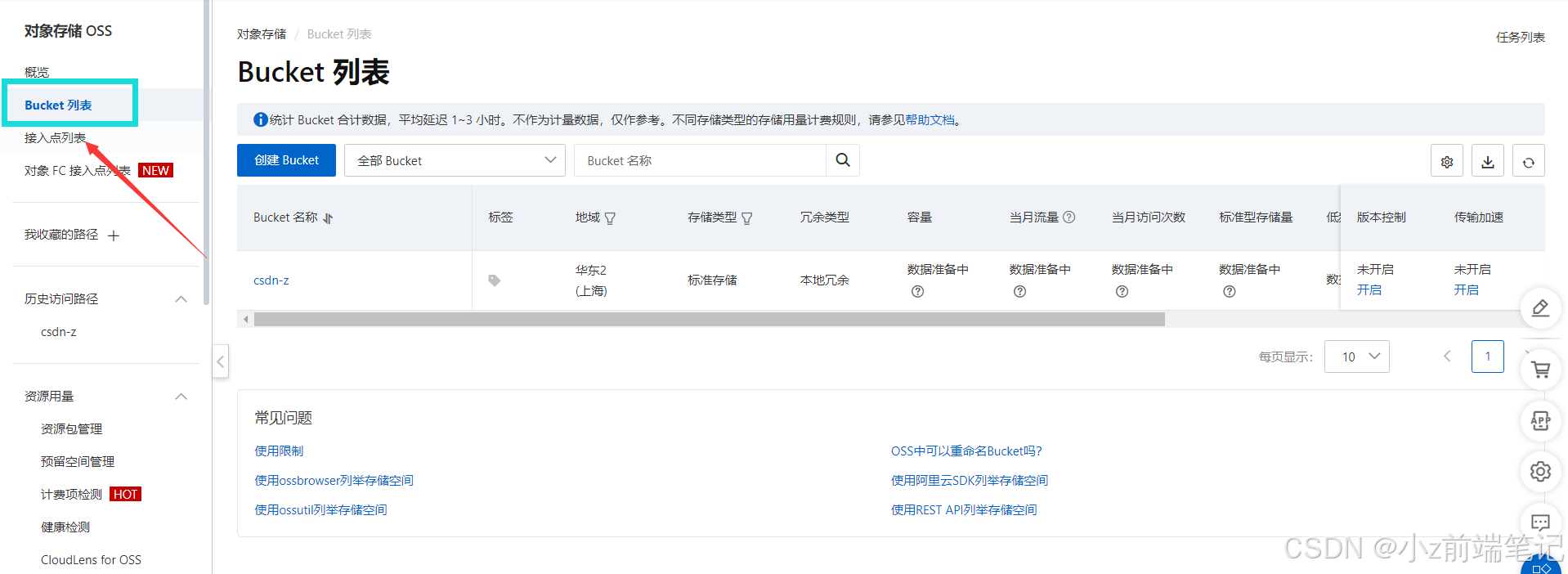Image resolution: width=1568 pixels, height=574 pixels.
Task: Open the floating settings gear icon
Action: [x=1540, y=472]
